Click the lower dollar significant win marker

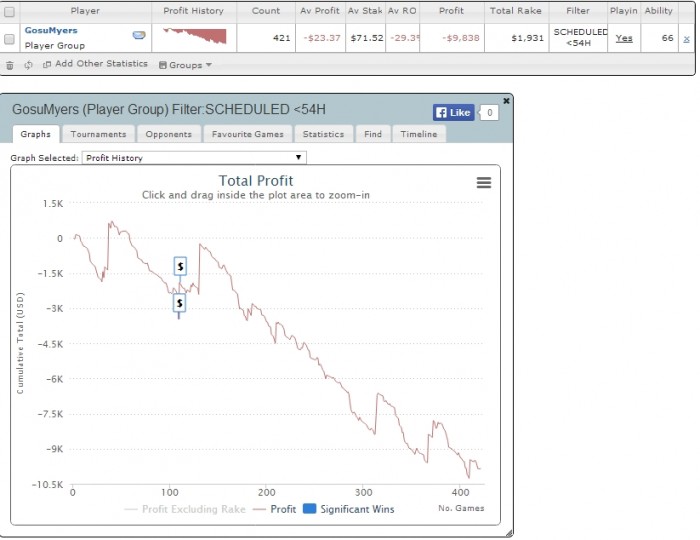[179, 303]
